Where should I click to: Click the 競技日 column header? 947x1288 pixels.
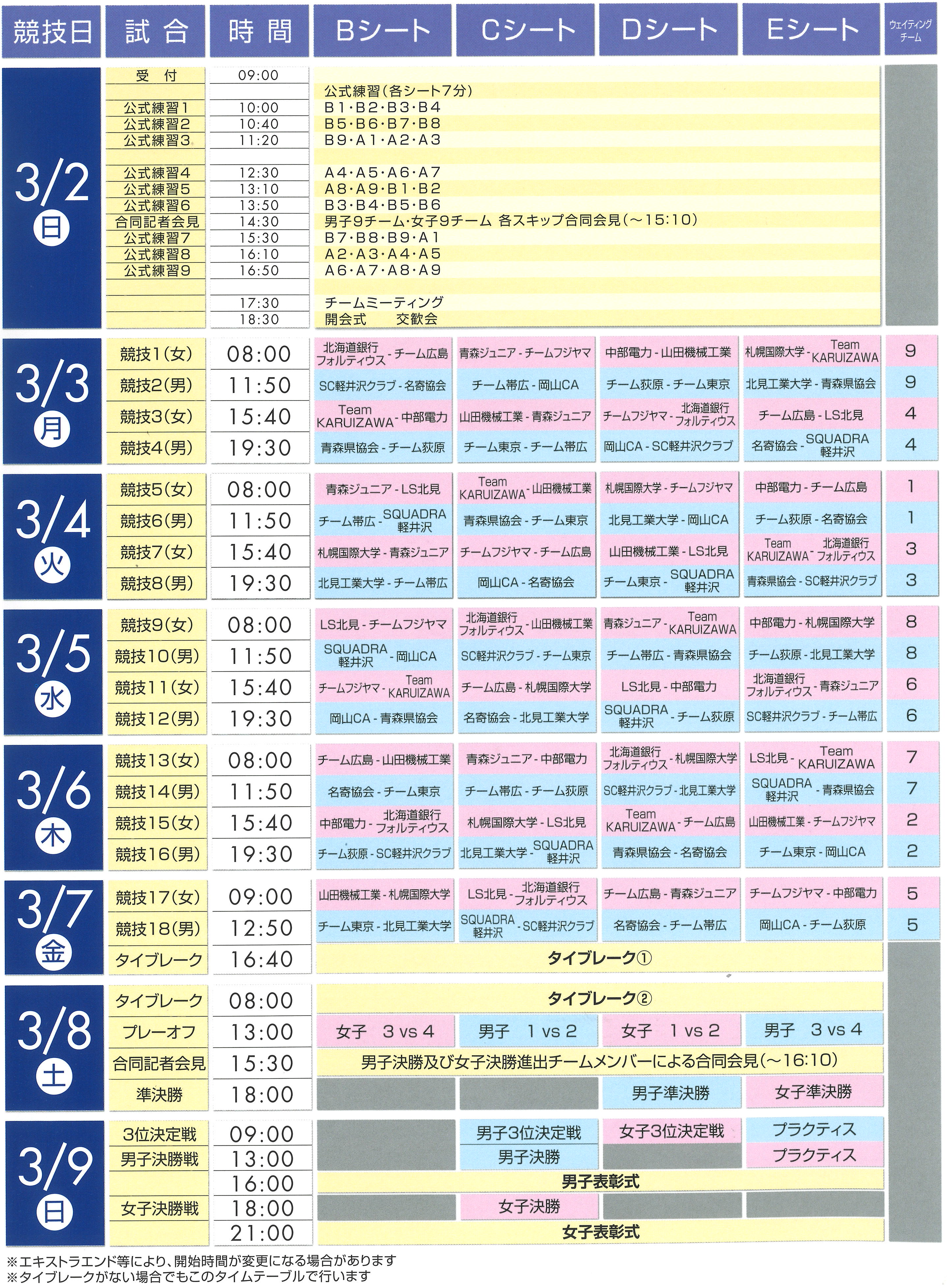(51, 32)
